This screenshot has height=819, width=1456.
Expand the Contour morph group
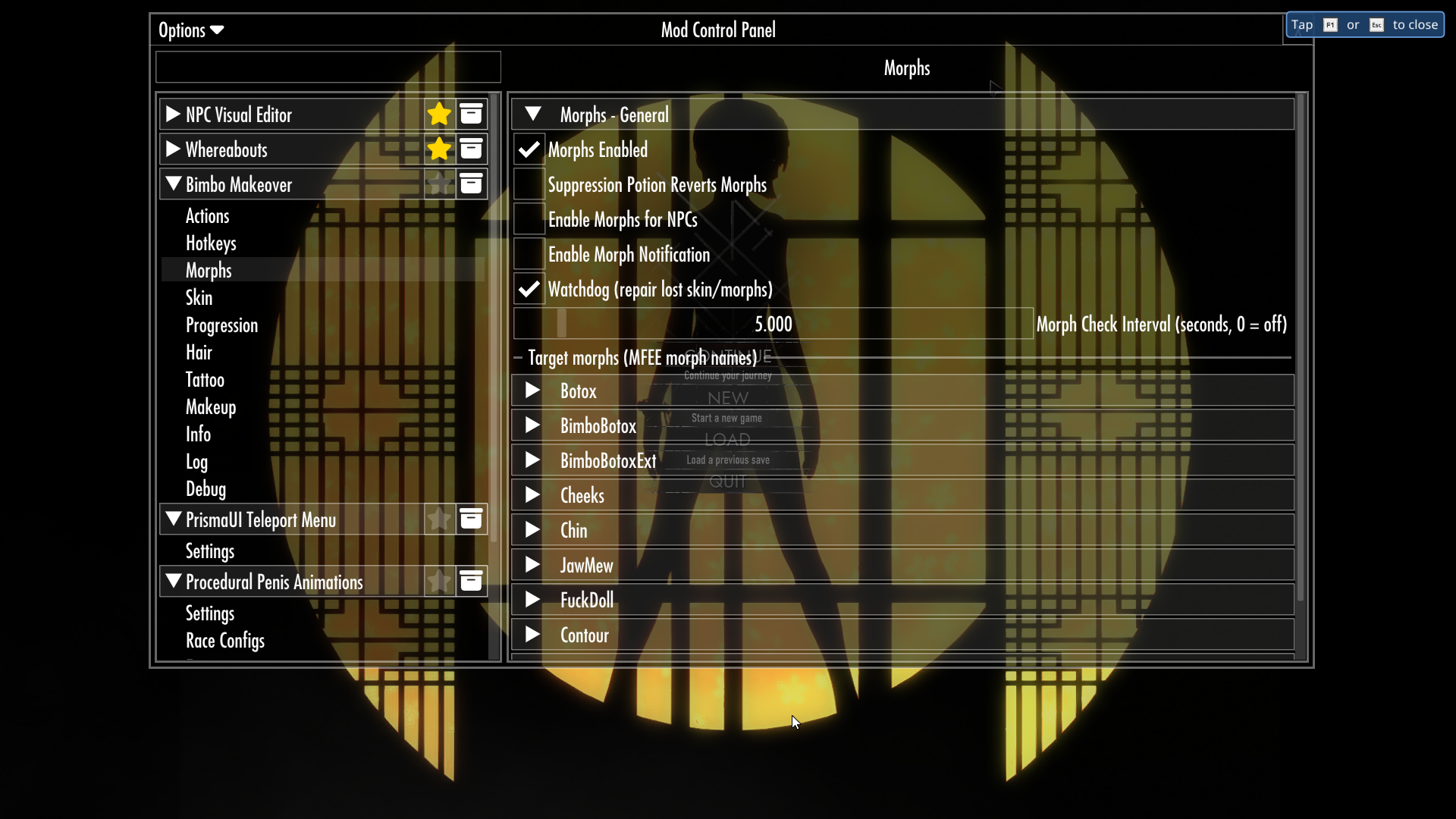point(532,635)
